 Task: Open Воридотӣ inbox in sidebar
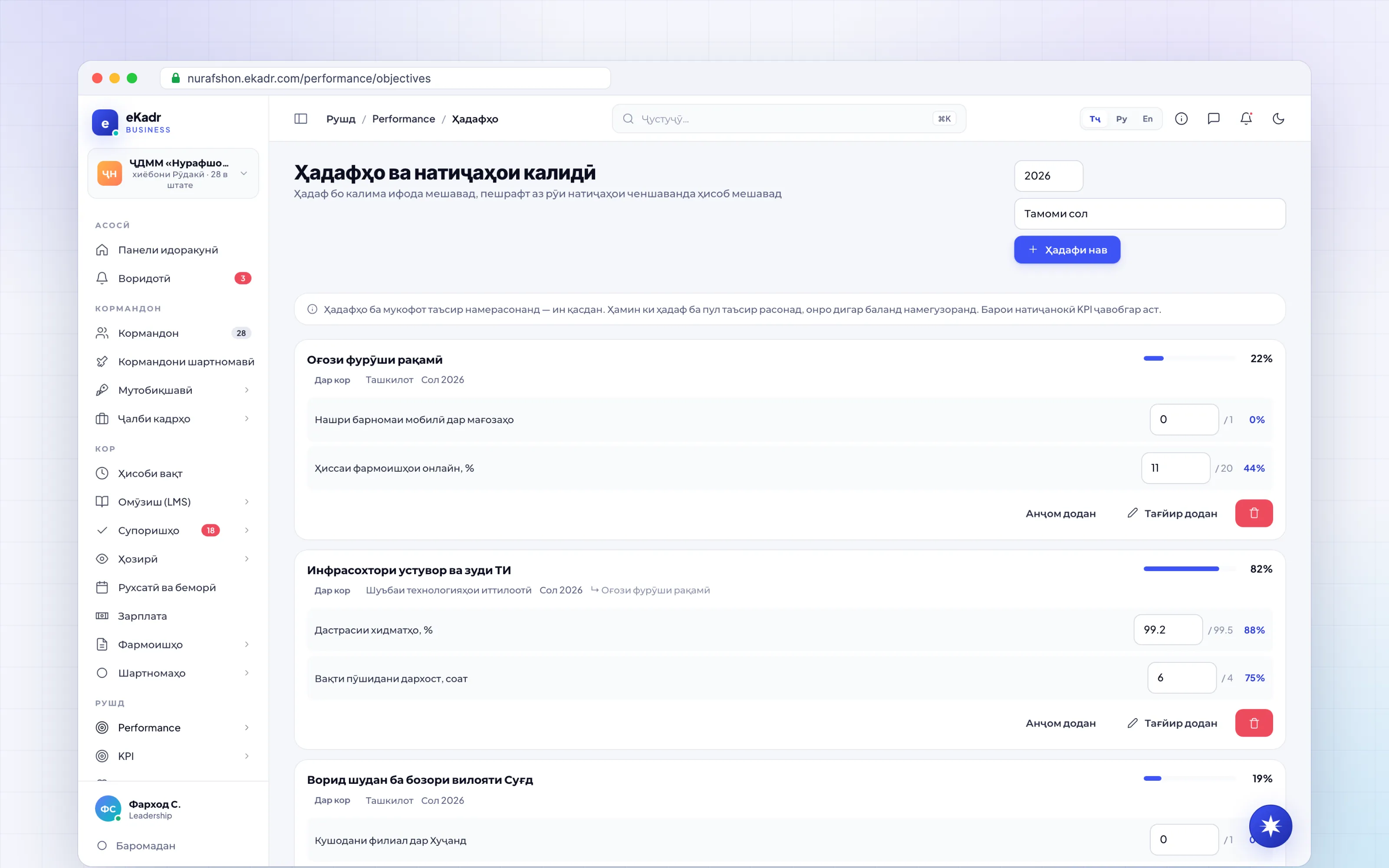pos(173,279)
